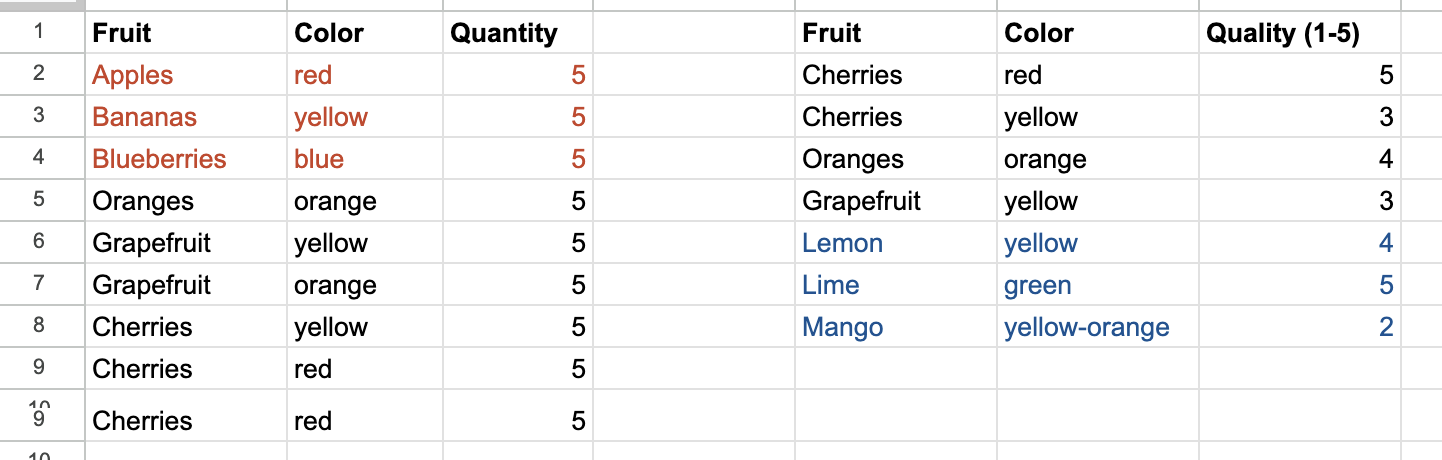The width and height of the screenshot is (1442, 460).
Task: Click the blue color cell
Action: coord(319,159)
